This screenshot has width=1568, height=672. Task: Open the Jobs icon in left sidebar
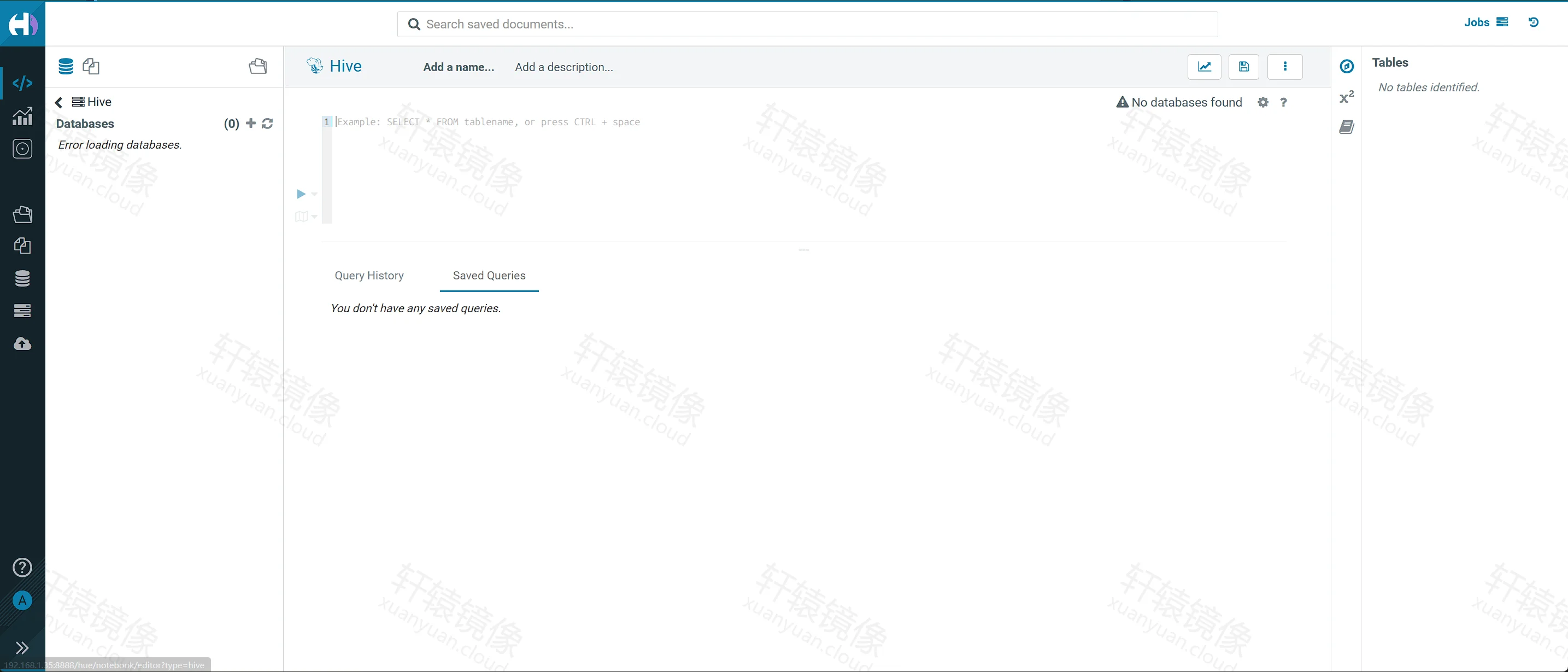(22, 311)
